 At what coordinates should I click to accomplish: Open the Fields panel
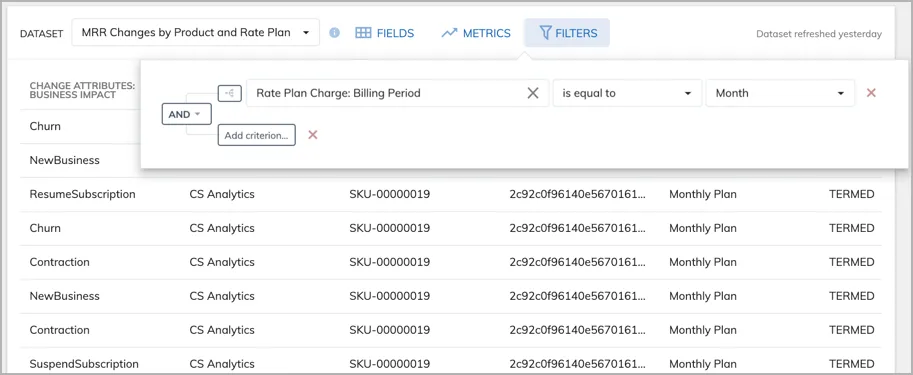(385, 33)
